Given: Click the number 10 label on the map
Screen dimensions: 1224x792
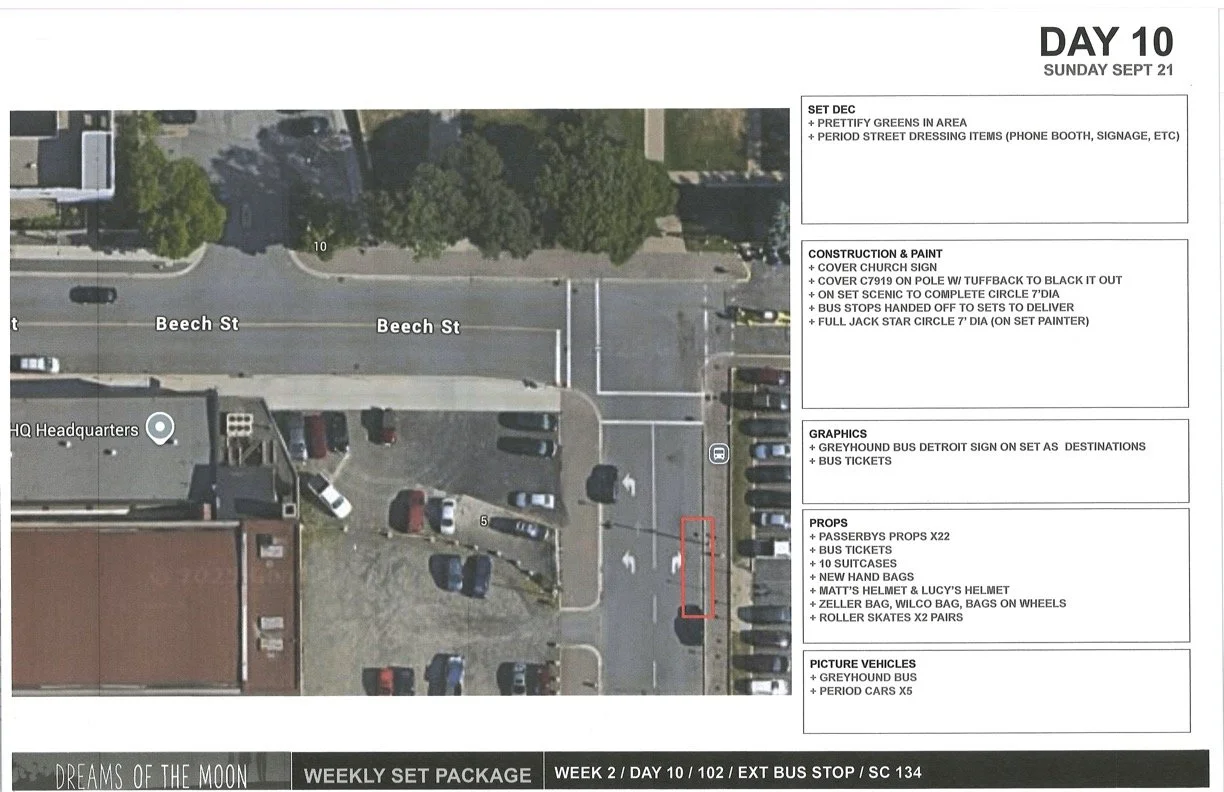Looking at the screenshot, I should tap(320, 246).
